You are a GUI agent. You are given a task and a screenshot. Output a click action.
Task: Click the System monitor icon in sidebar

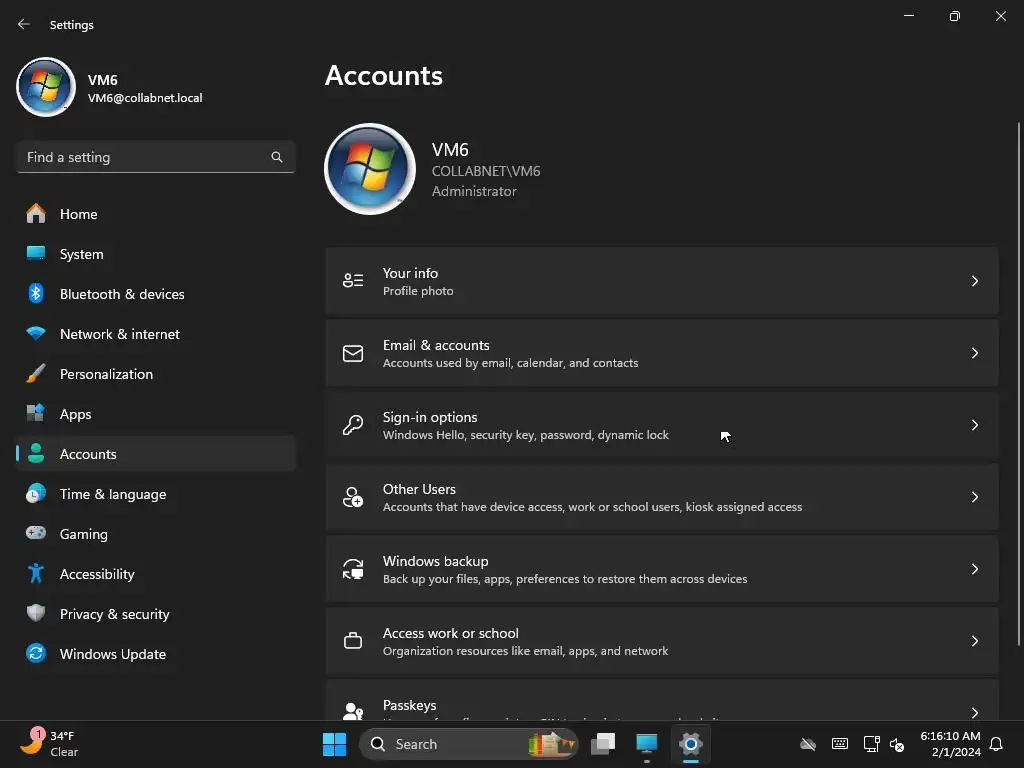pos(36,253)
